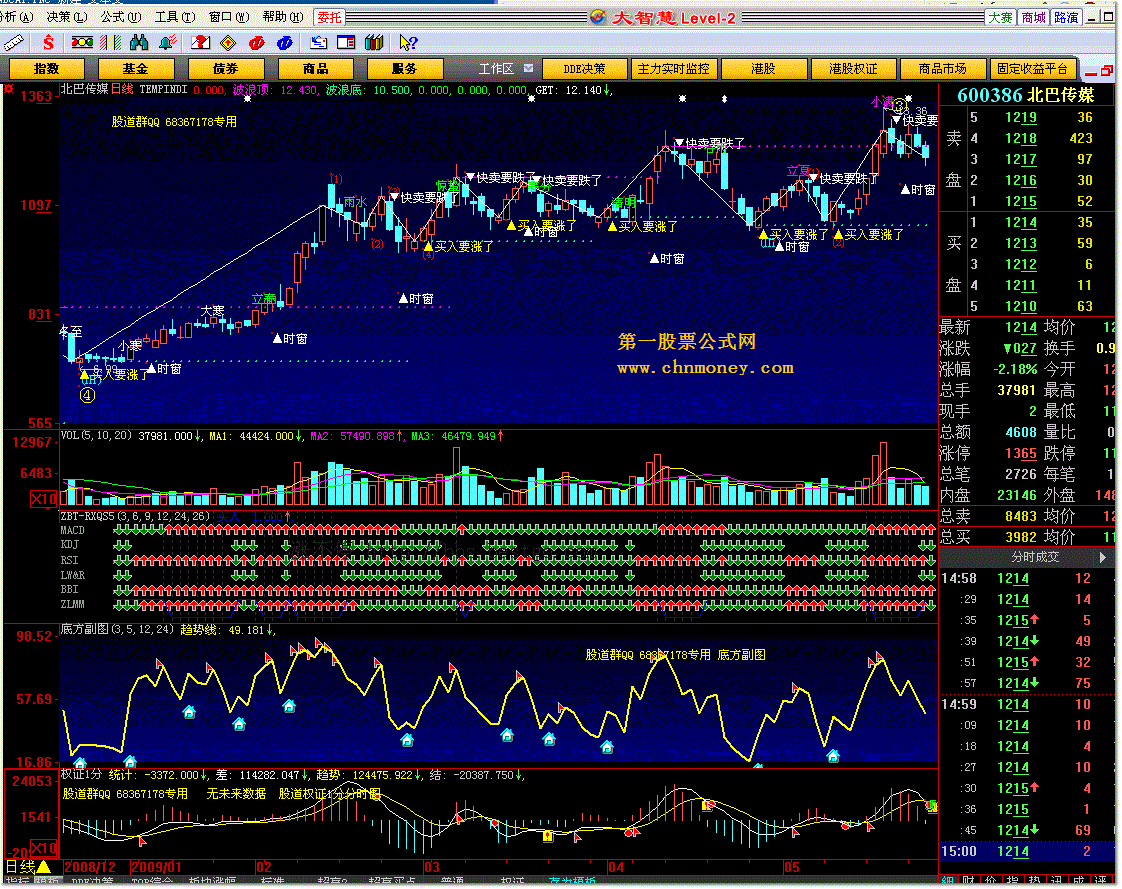This screenshot has width=1122, height=889.
Task: Click the 2009/01 date marker on timeline
Action: (x=156, y=867)
